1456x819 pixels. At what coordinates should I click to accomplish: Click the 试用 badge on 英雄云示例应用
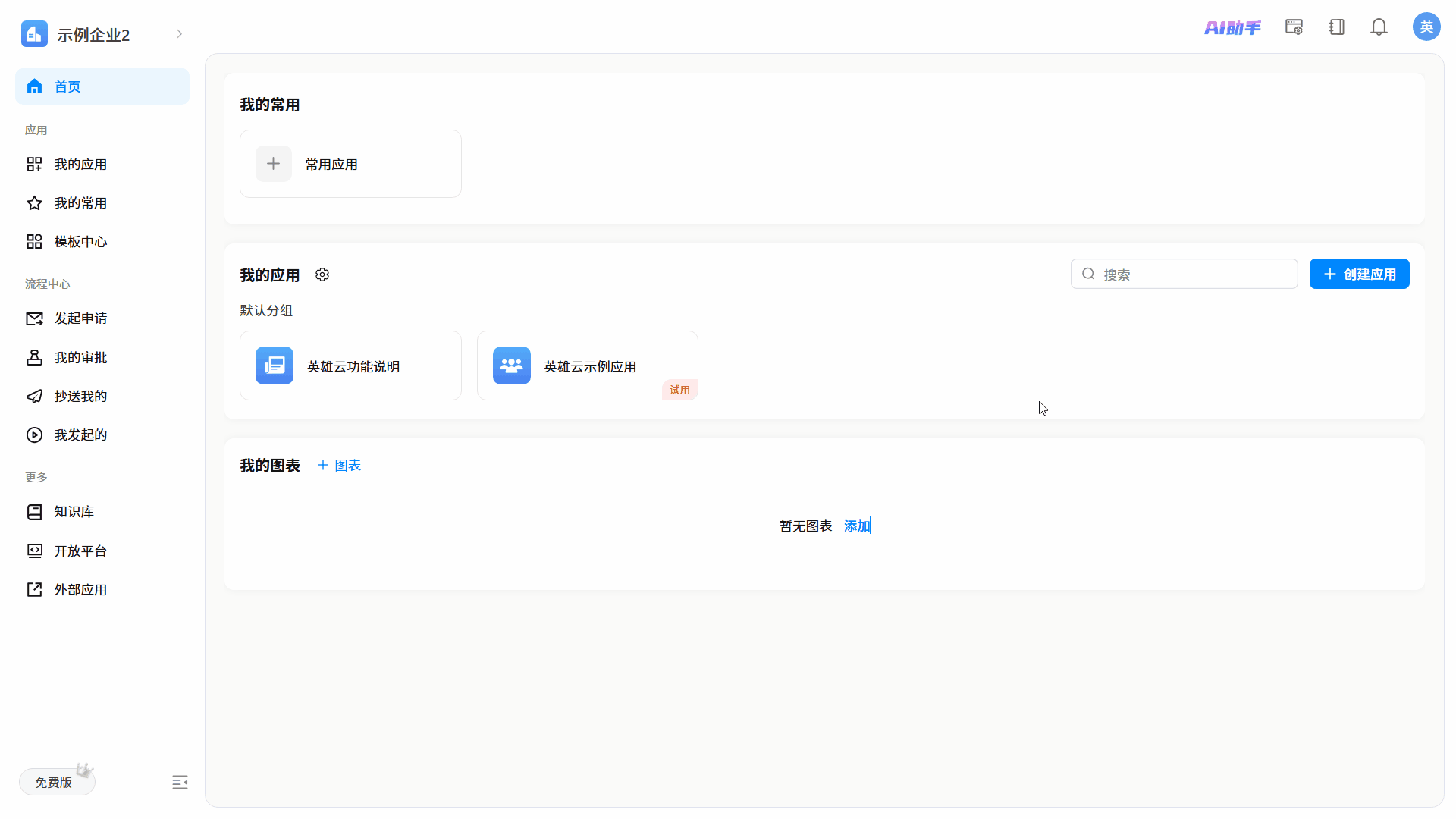[x=679, y=390]
